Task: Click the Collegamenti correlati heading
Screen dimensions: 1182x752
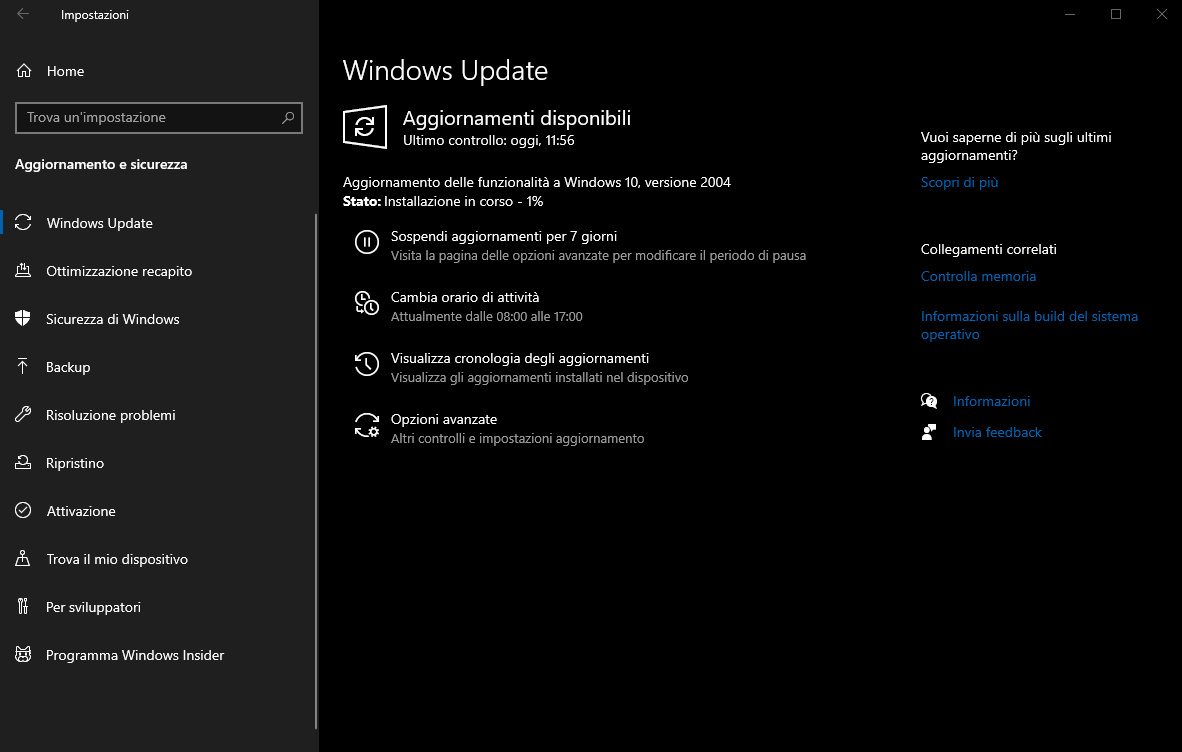Action: point(988,249)
